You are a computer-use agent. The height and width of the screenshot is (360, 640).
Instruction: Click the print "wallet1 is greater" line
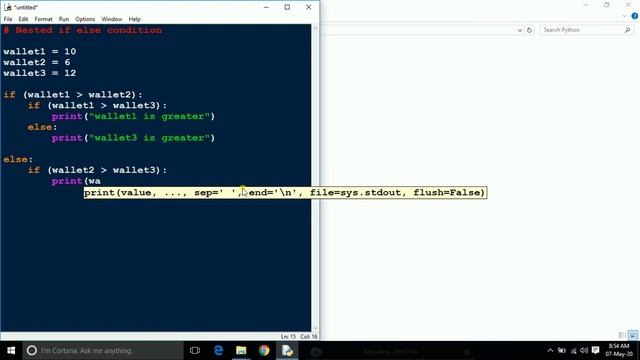tap(133, 116)
